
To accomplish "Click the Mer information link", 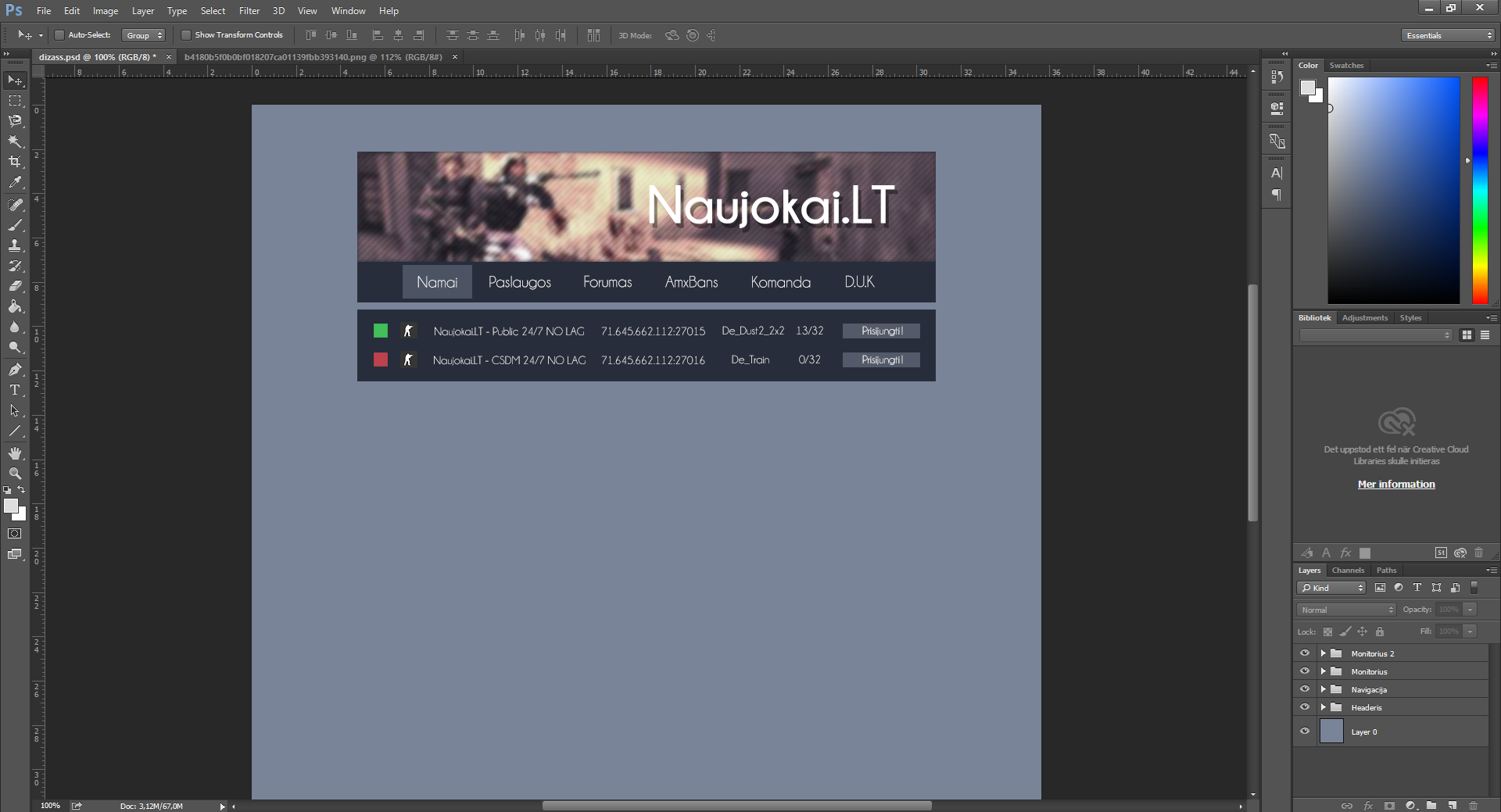I will (x=1396, y=485).
